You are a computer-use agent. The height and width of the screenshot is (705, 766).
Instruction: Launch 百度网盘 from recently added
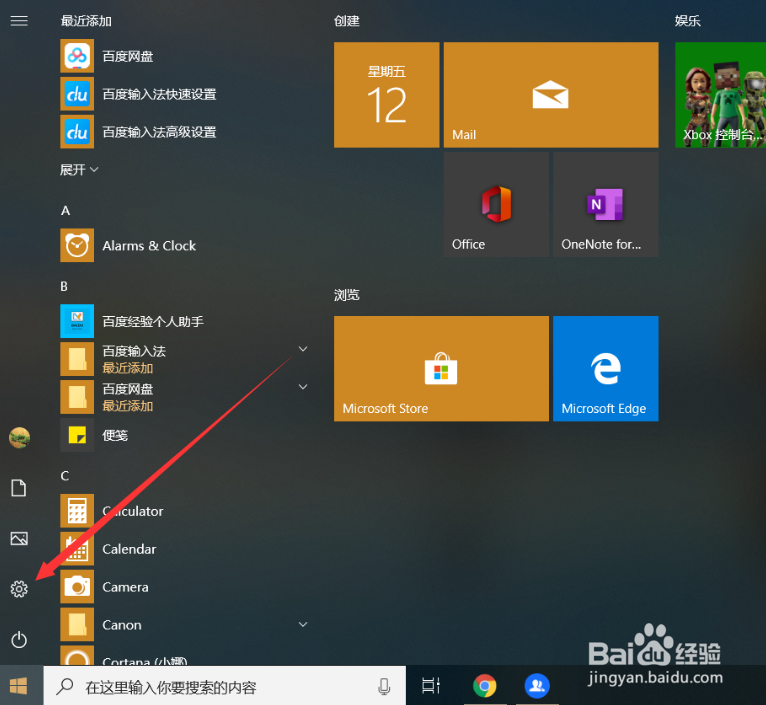pyautogui.click(x=186, y=57)
